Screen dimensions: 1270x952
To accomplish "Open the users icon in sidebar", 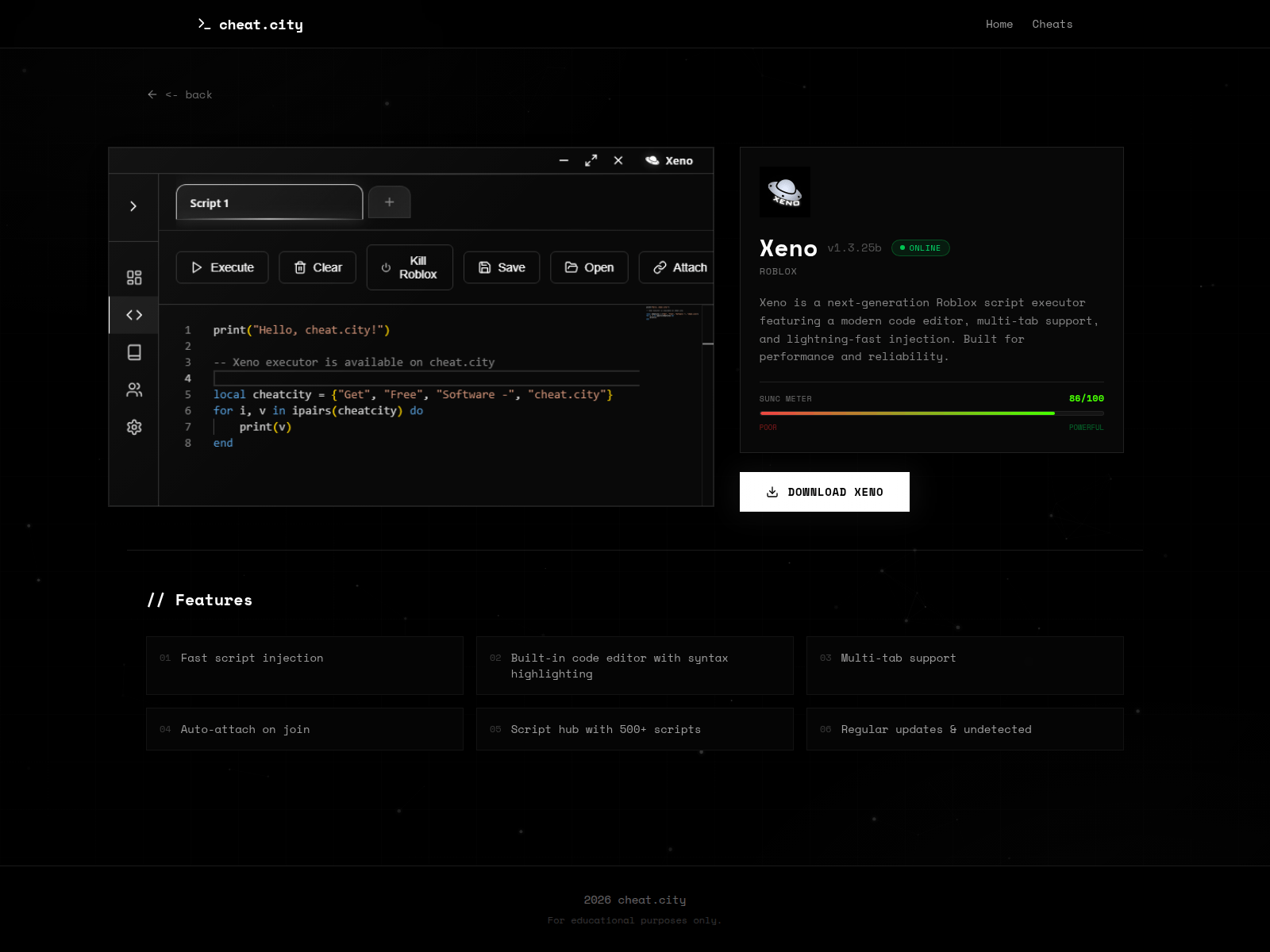I will (x=134, y=390).
